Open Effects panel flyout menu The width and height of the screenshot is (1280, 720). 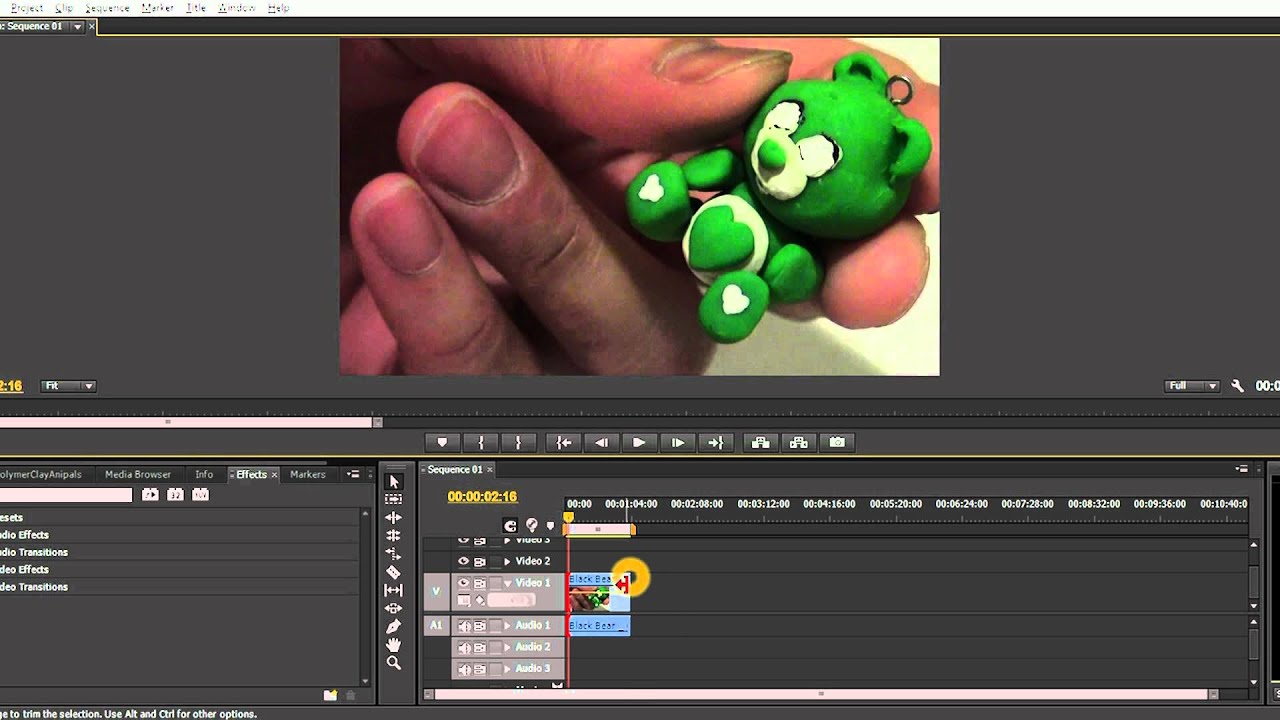[353, 474]
